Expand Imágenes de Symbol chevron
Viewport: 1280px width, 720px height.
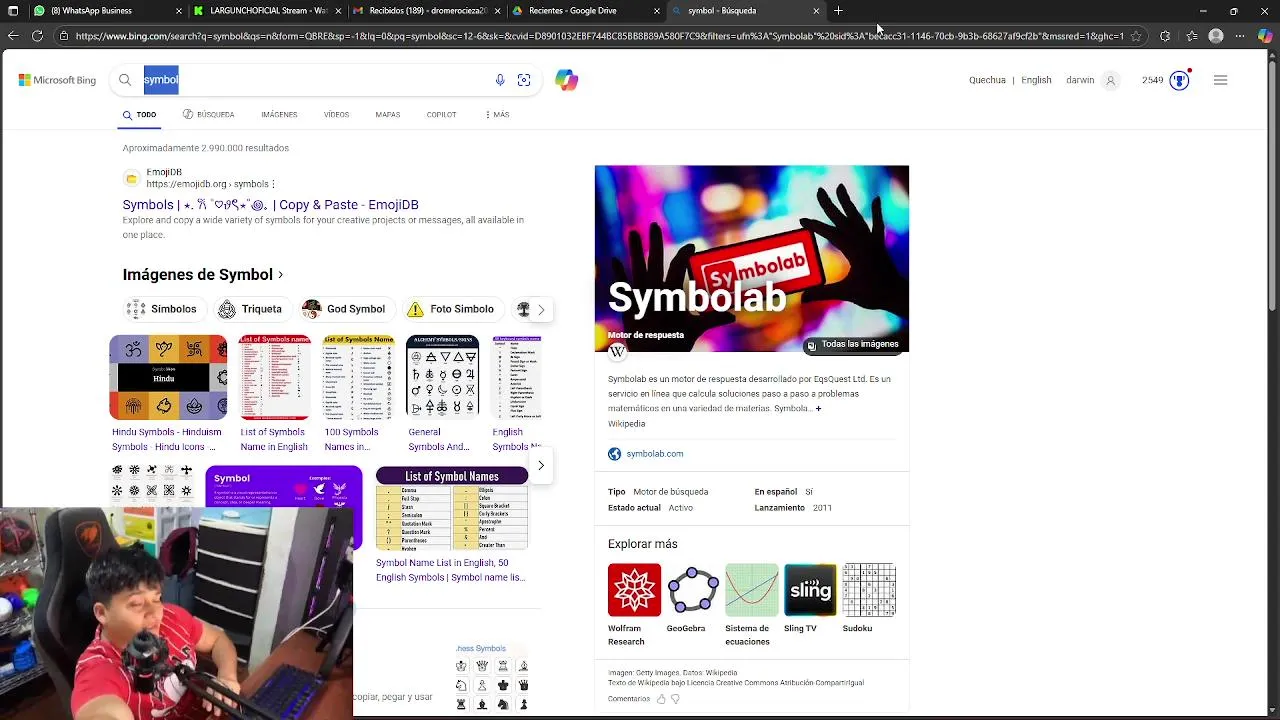pyautogui.click(x=281, y=275)
